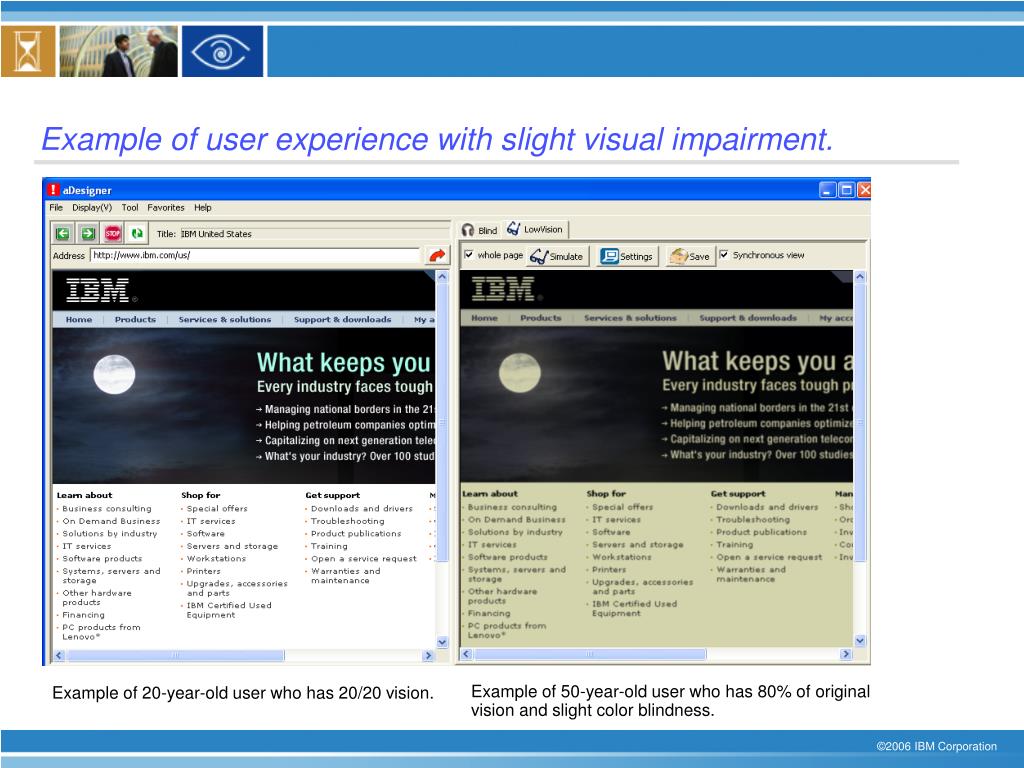Click "On Demand Business" link in the left pane
This screenshot has height=768, width=1024.
pos(111,521)
